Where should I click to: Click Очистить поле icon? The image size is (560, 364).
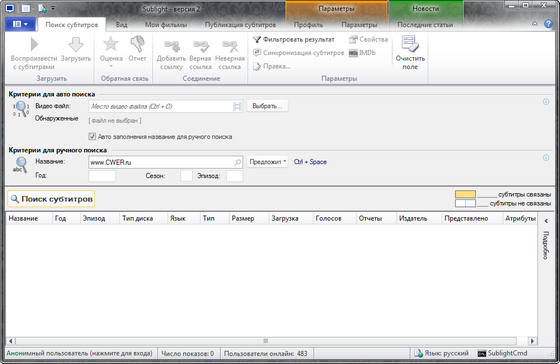410,44
